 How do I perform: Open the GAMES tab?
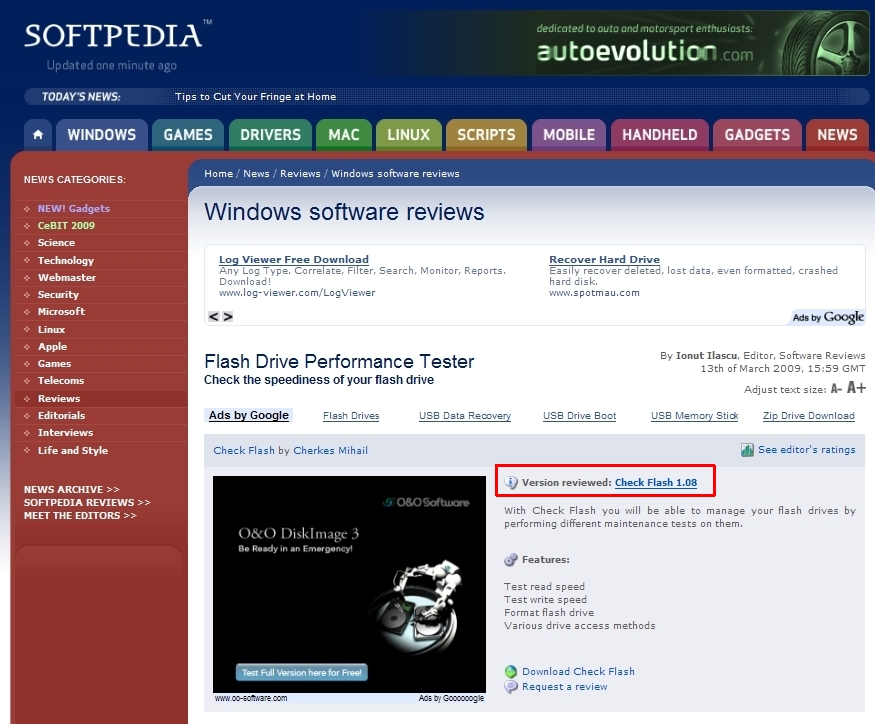coord(188,135)
